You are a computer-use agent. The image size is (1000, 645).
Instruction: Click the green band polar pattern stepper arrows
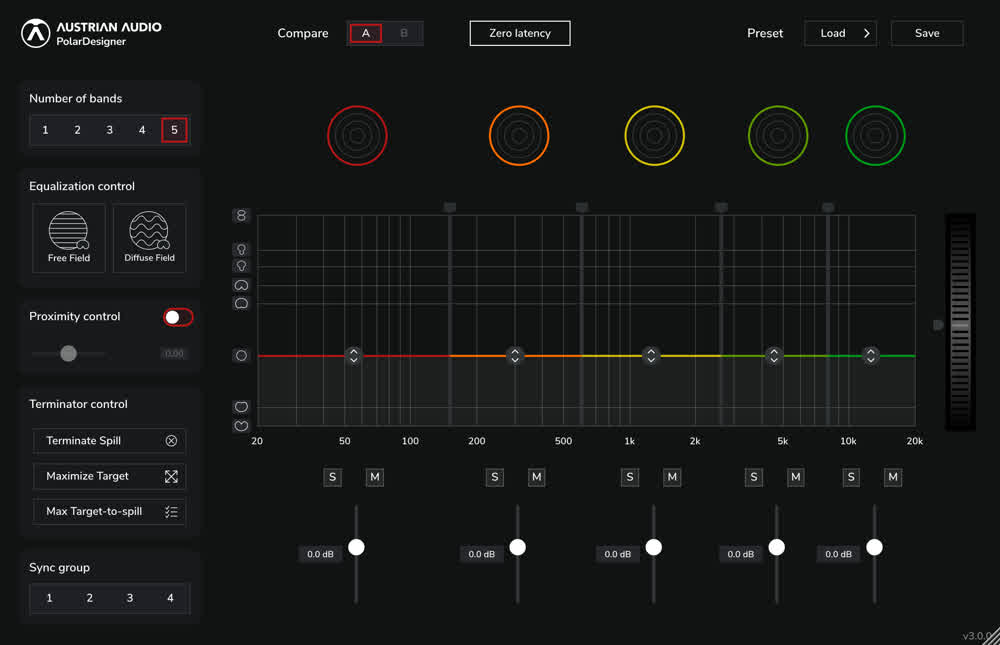pos(871,355)
